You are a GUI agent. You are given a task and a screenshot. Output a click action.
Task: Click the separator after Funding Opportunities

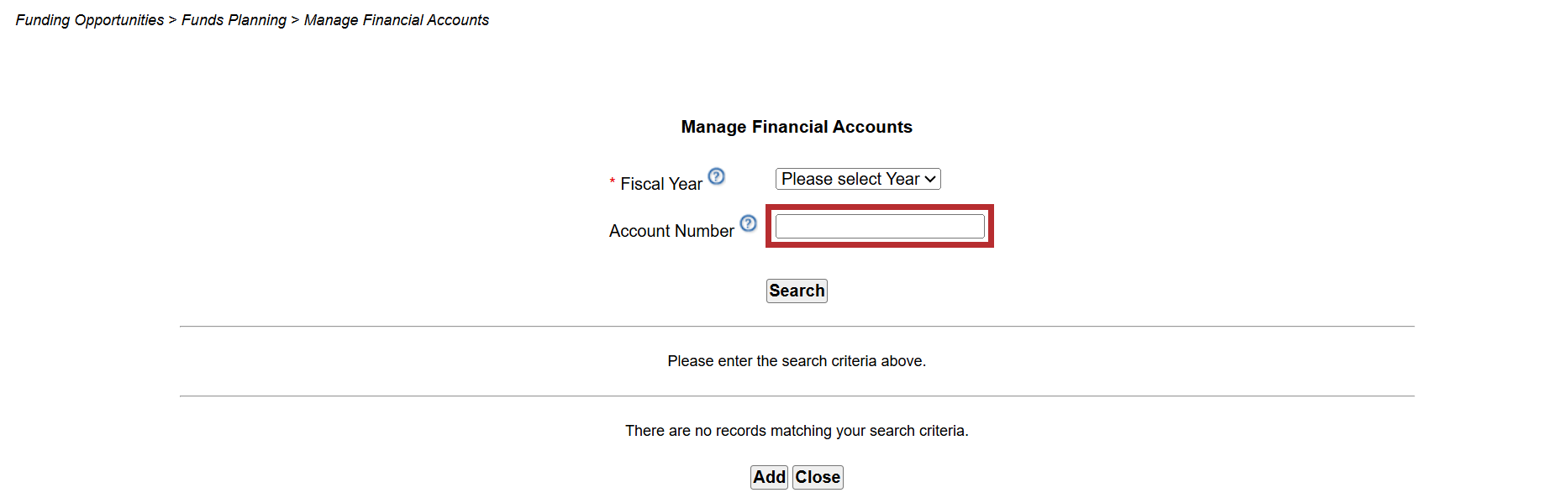172,20
